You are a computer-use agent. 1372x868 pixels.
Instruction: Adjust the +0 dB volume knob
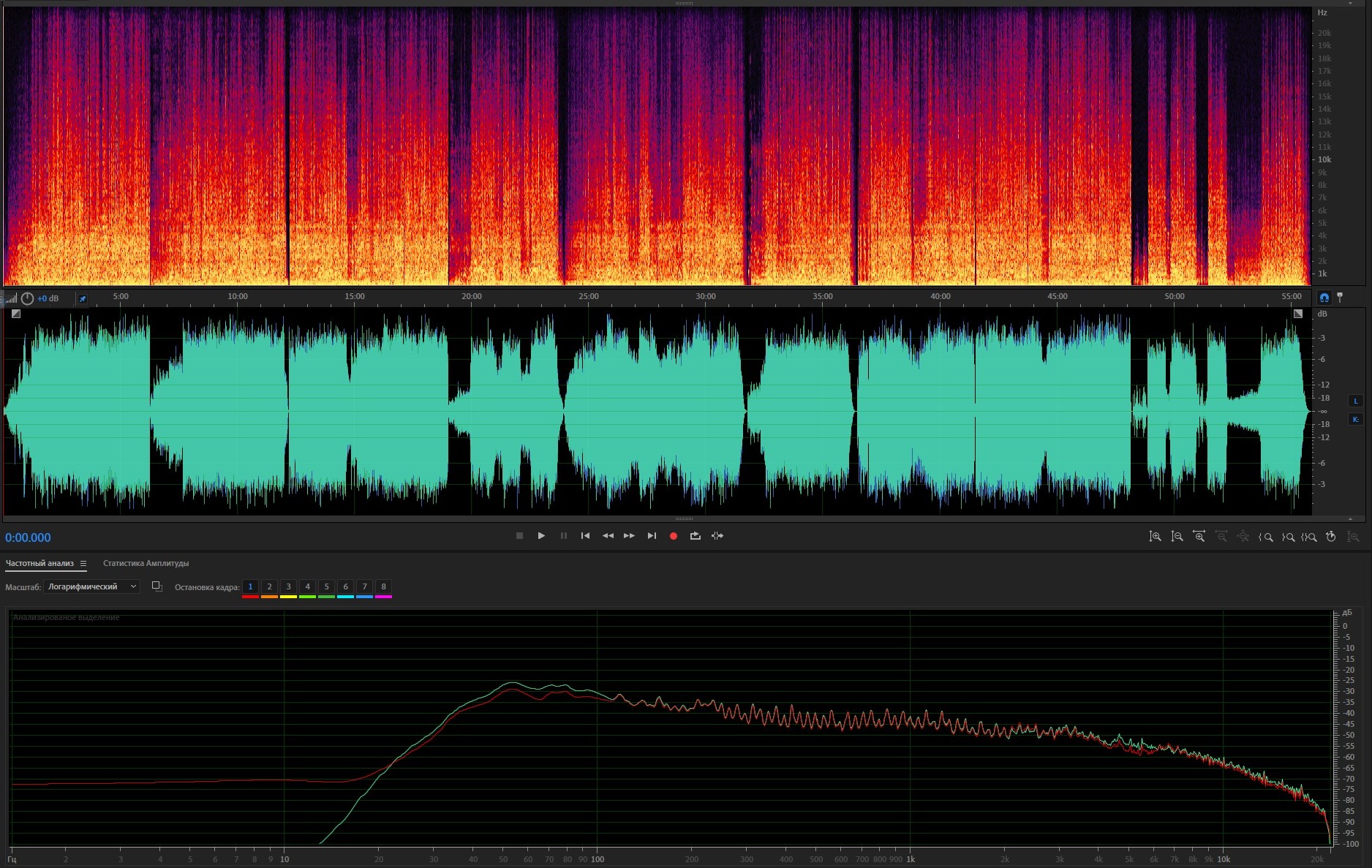pyautogui.click(x=27, y=298)
